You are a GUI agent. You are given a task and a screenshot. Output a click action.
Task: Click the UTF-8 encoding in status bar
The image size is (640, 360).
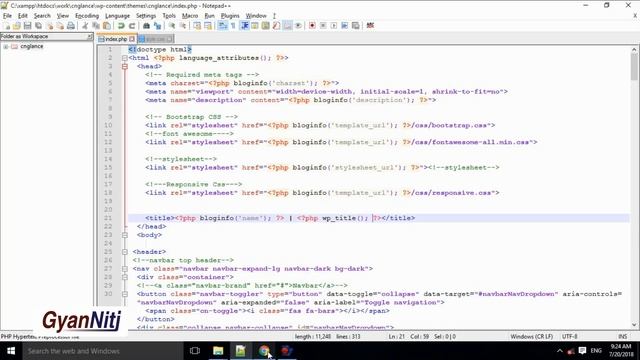click(x=569, y=337)
